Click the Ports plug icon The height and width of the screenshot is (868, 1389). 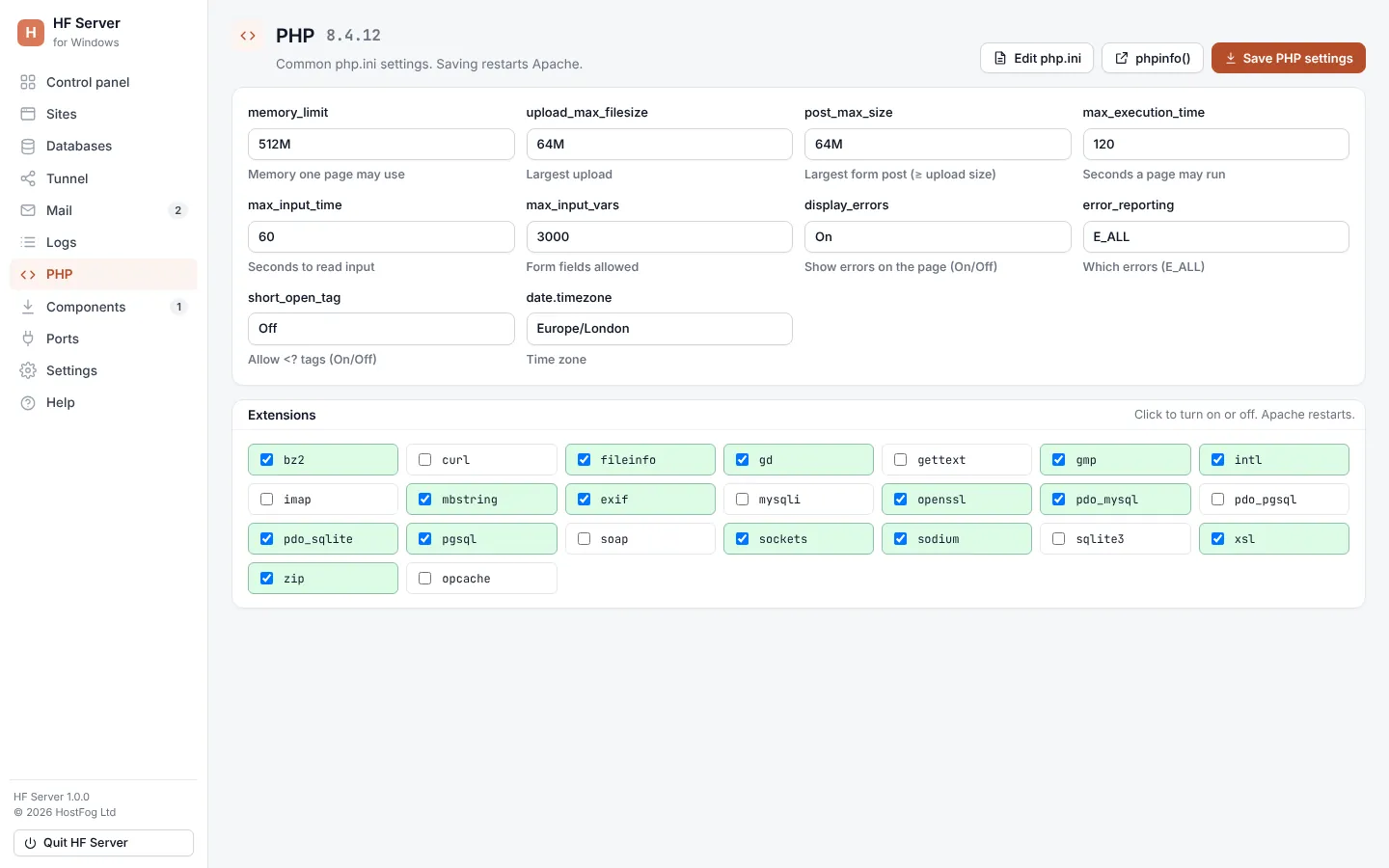pos(28,339)
